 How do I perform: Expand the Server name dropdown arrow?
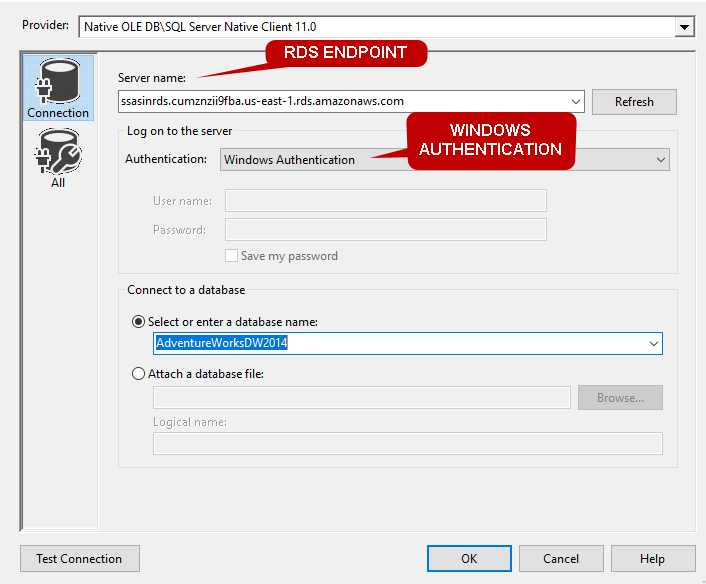click(x=575, y=102)
